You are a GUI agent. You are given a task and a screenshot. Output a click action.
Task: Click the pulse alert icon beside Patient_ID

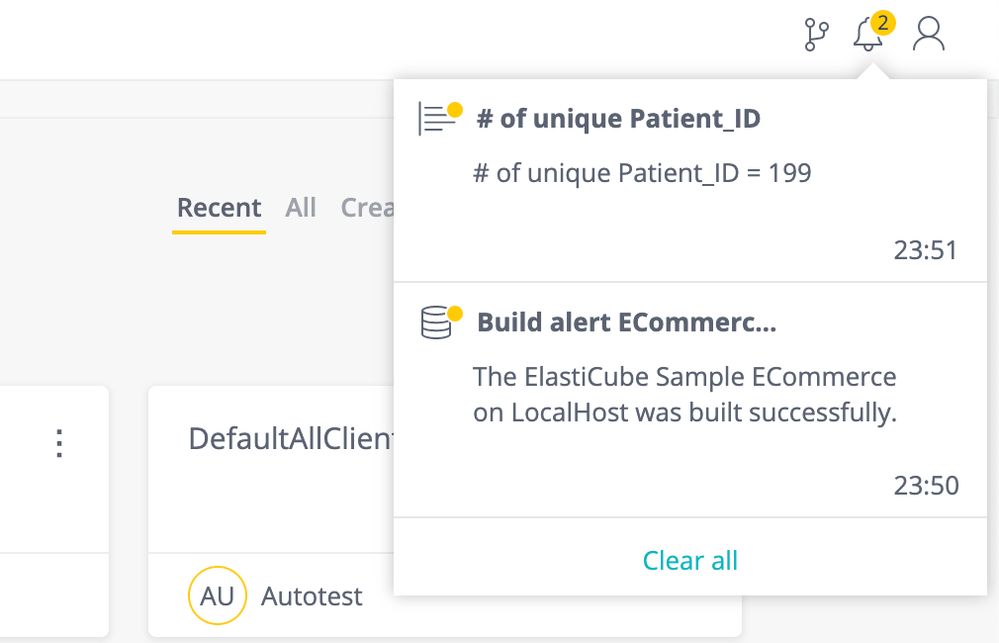point(435,120)
